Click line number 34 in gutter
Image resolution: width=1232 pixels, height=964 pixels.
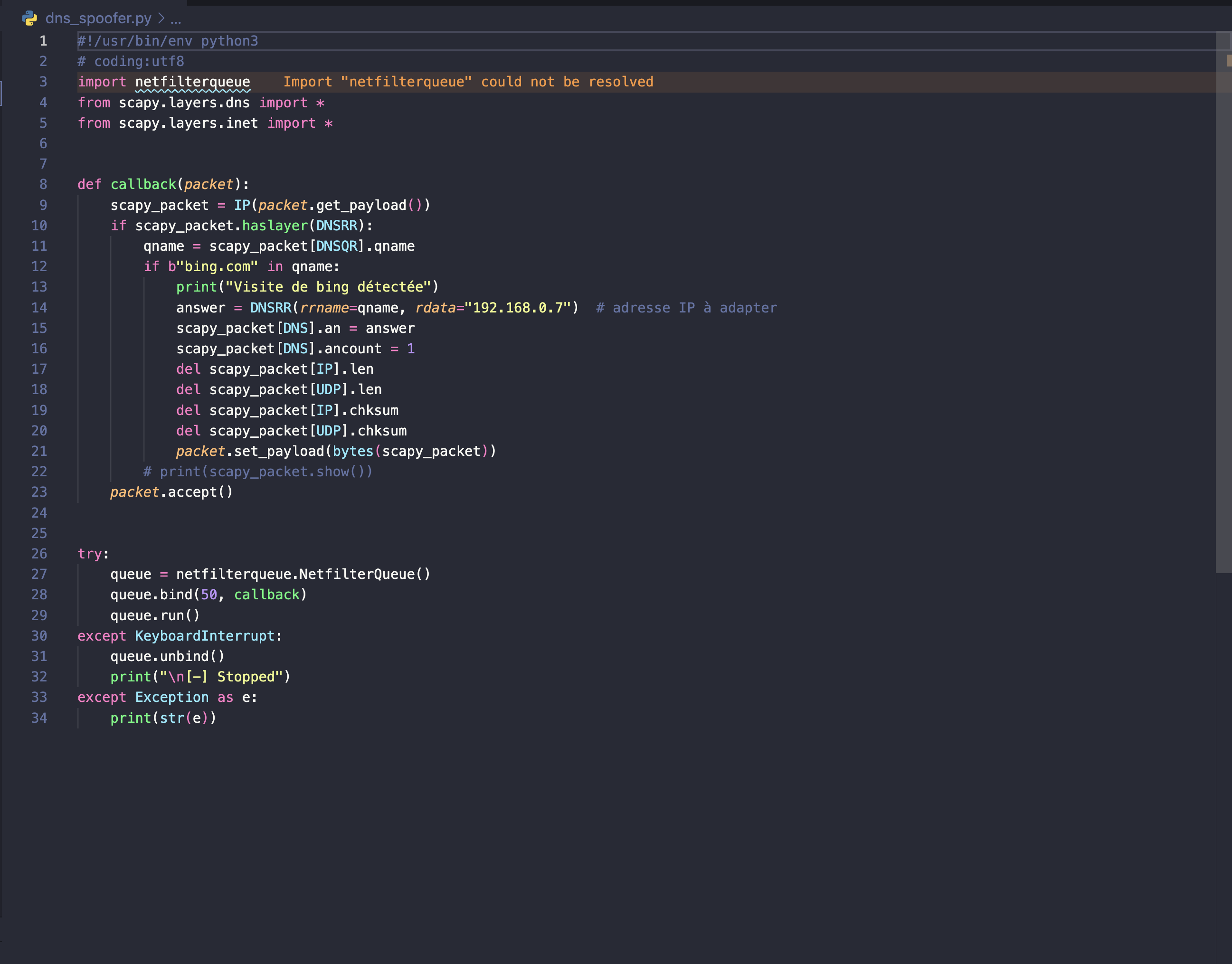pyautogui.click(x=39, y=718)
